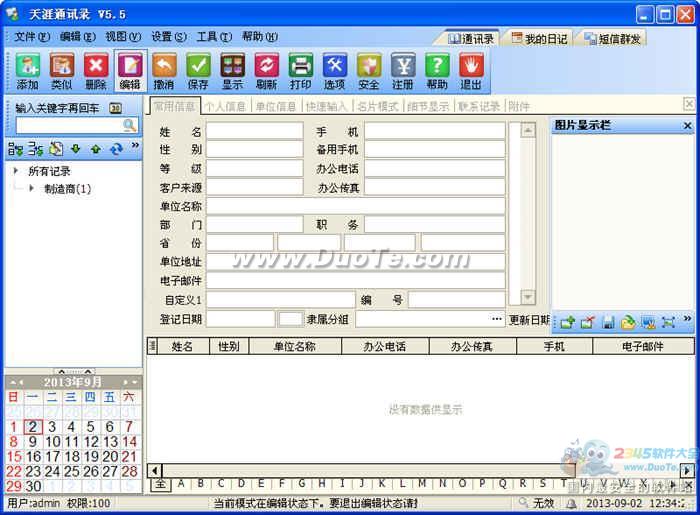Image resolution: width=700 pixels, height=515 pixels.
Task: Select the 单位信息 tab
Action: coord(276,106)
